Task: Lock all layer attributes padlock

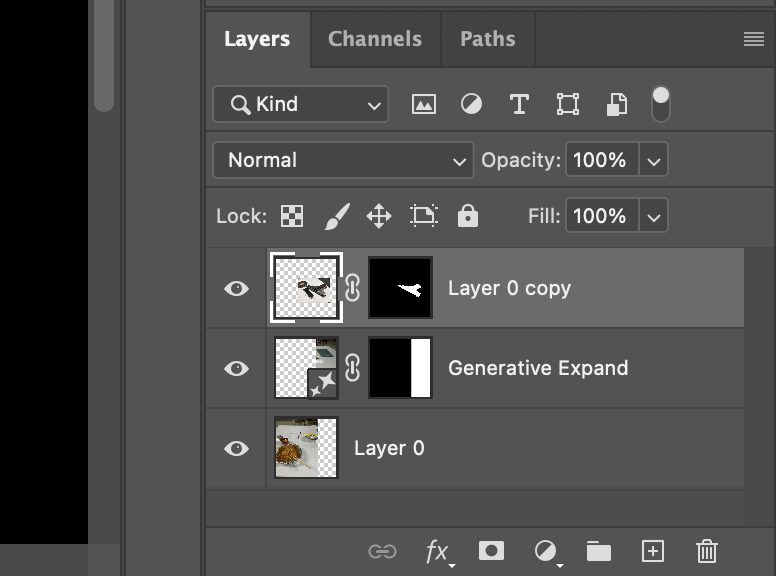Action: [468, 216]
